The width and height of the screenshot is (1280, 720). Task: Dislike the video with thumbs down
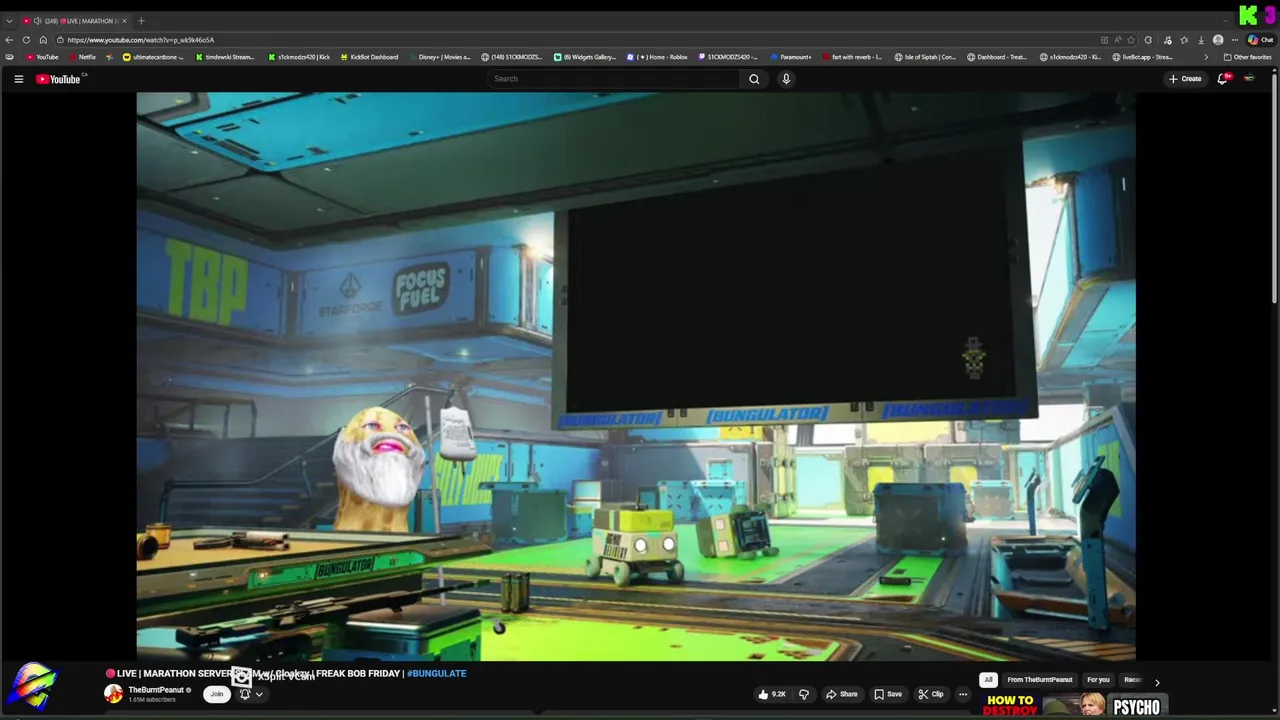coord(803,694)
